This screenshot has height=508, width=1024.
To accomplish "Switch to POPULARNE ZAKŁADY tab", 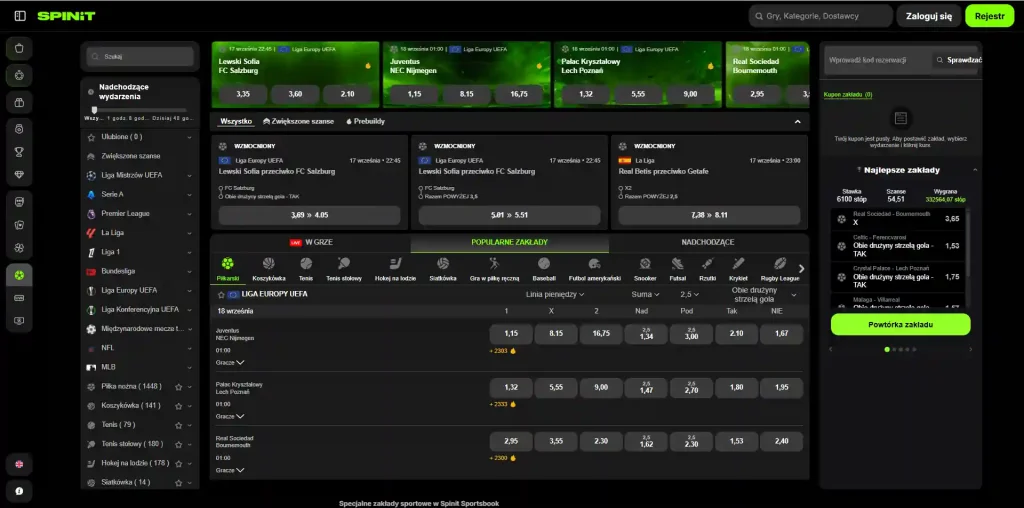I will [x=509, y=242].
